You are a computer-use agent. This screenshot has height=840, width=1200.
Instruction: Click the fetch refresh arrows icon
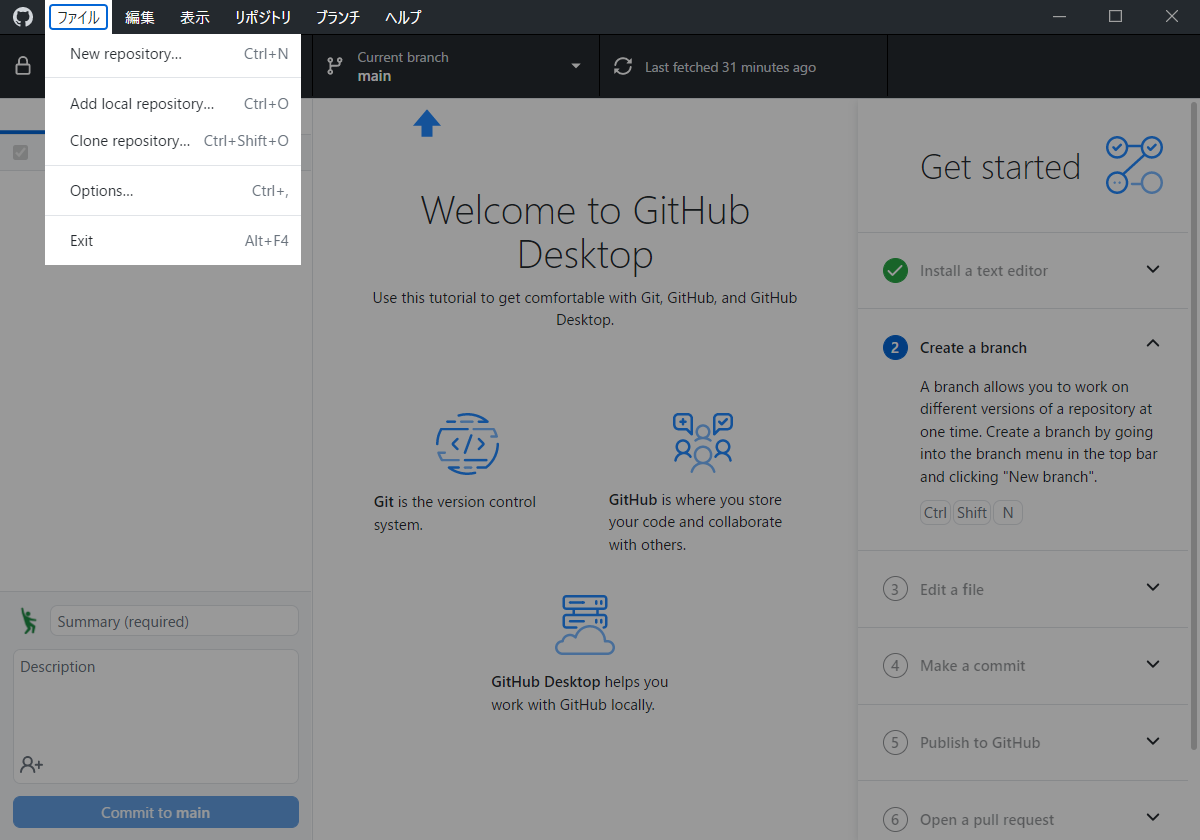622,66
